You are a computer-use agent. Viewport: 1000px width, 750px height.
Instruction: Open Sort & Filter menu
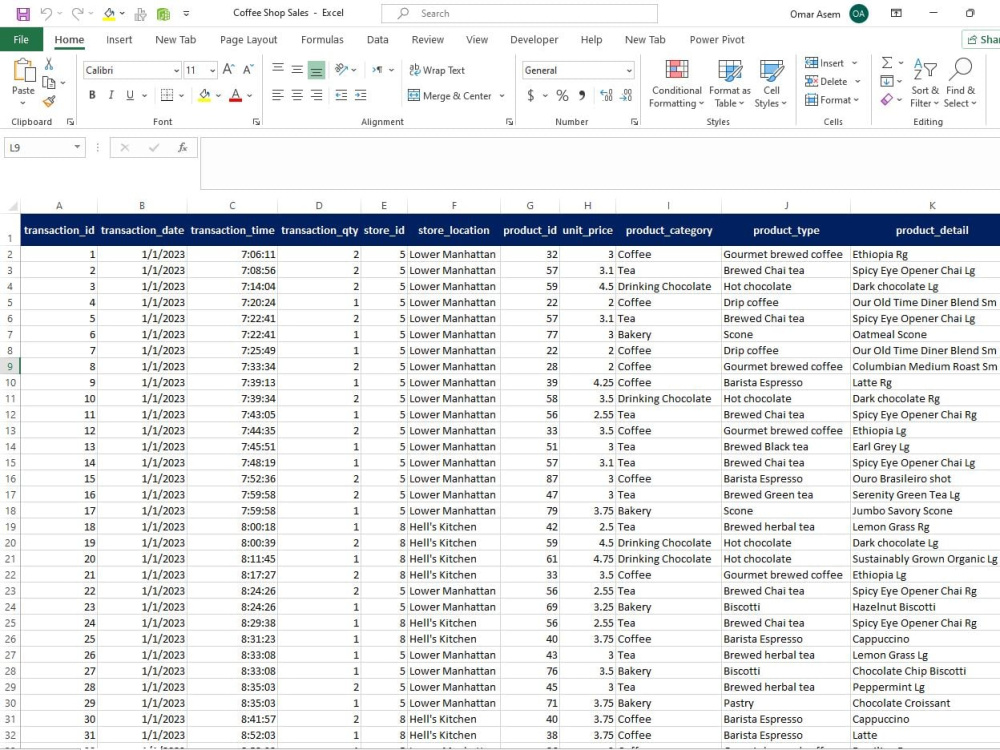coord(925,84)
